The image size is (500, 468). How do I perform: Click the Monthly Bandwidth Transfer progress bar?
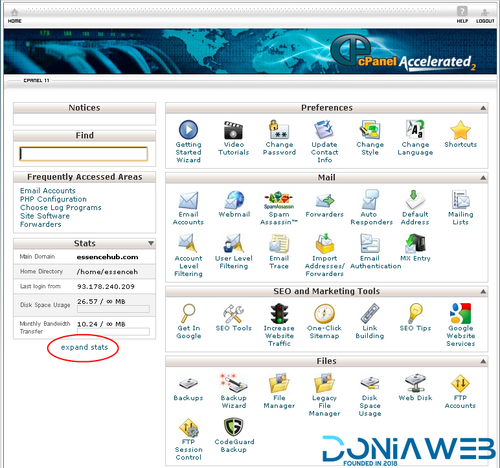pyautogui.click(x=113, y=332)
